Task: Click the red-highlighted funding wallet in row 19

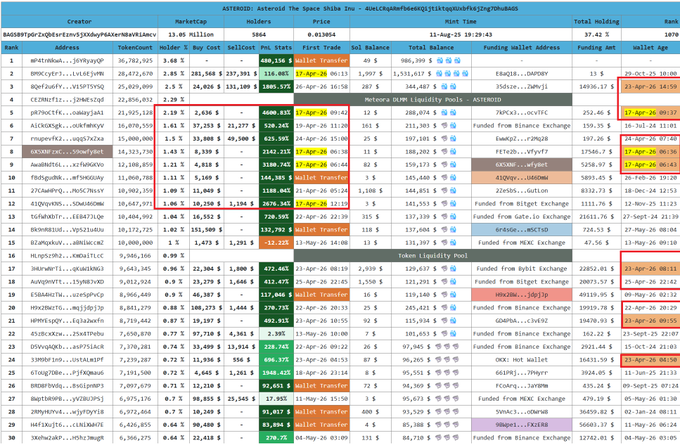Action: 522,295
